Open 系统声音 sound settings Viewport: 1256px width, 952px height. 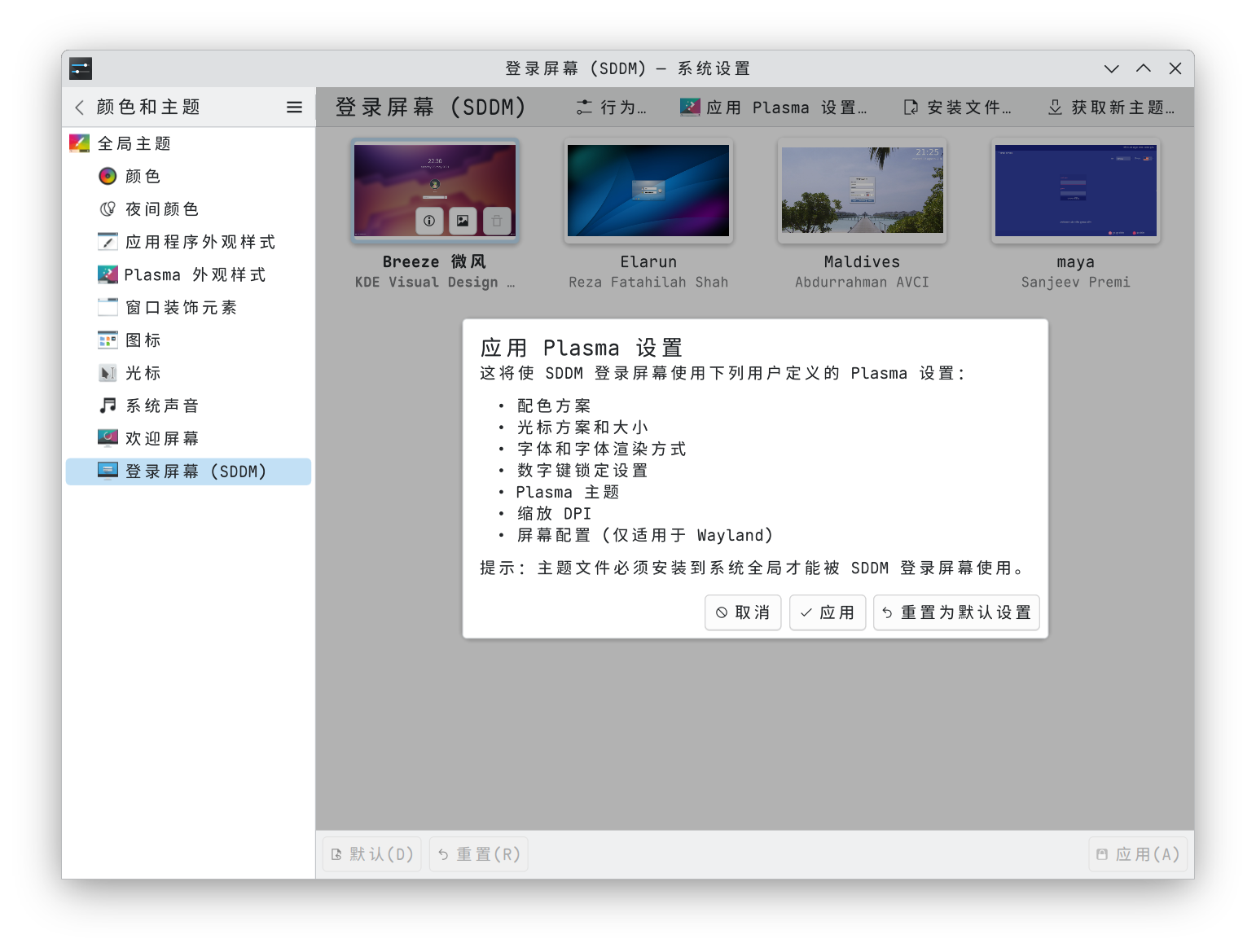tap(161, 406)
